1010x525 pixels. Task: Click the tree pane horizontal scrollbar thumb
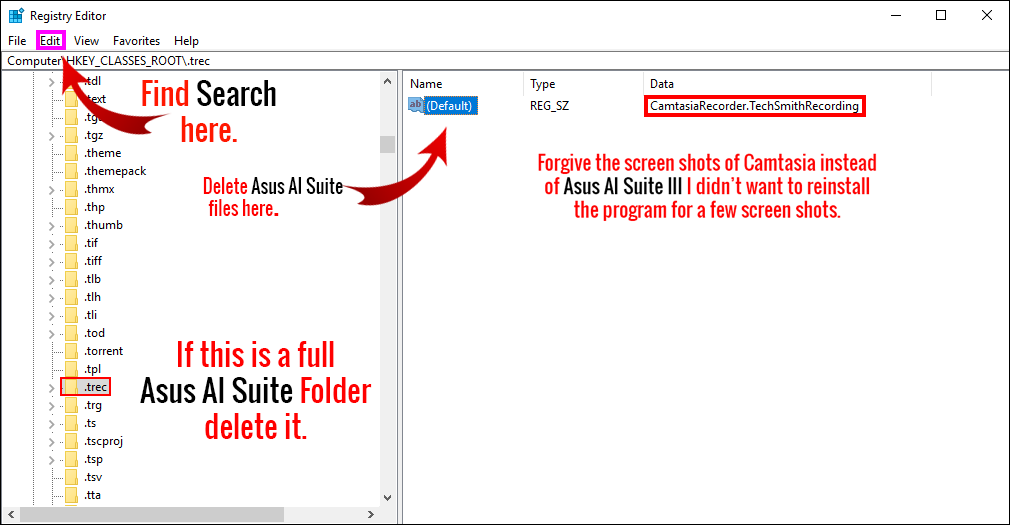(152, 515)
